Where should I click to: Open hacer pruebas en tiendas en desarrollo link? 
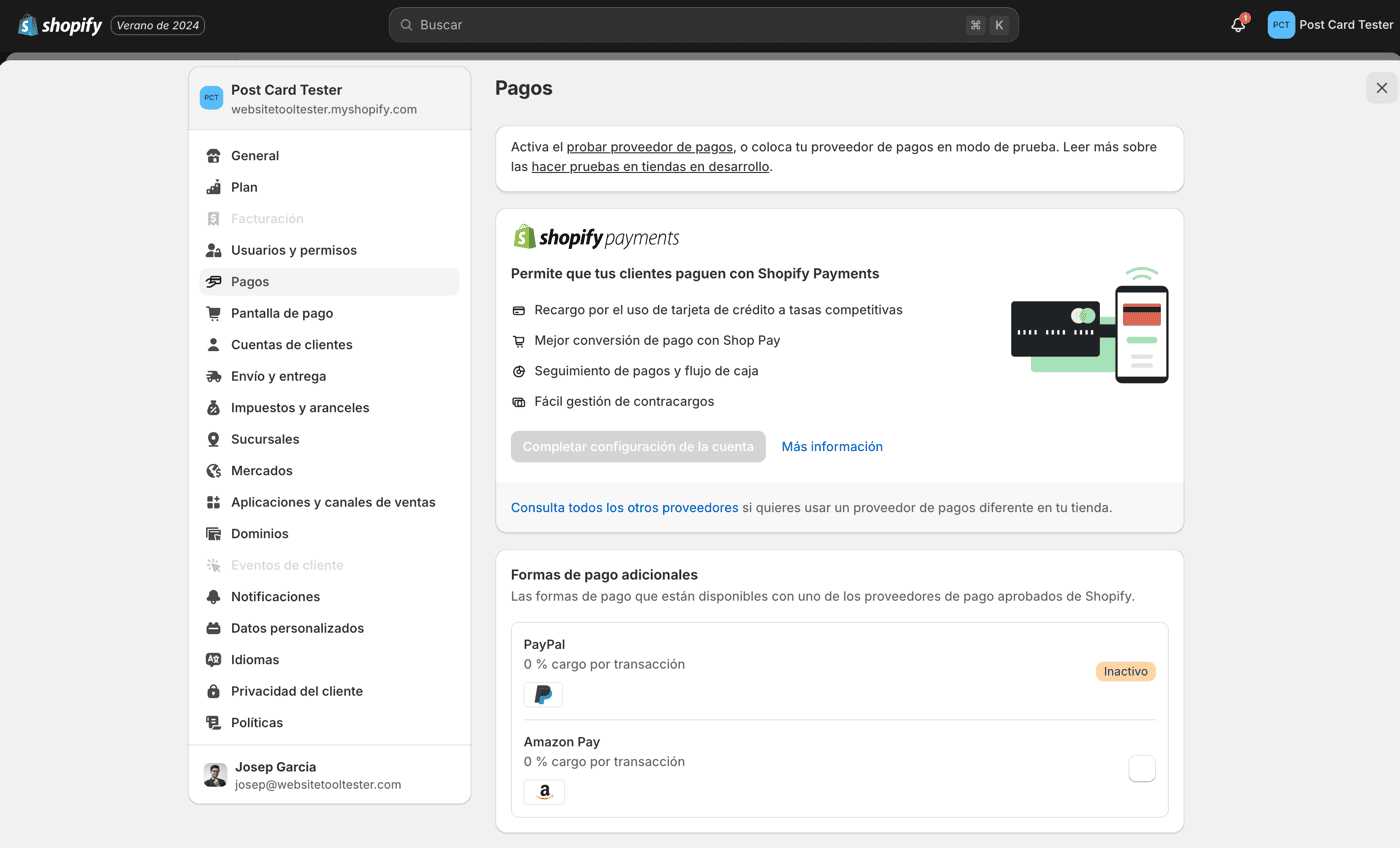650,167
